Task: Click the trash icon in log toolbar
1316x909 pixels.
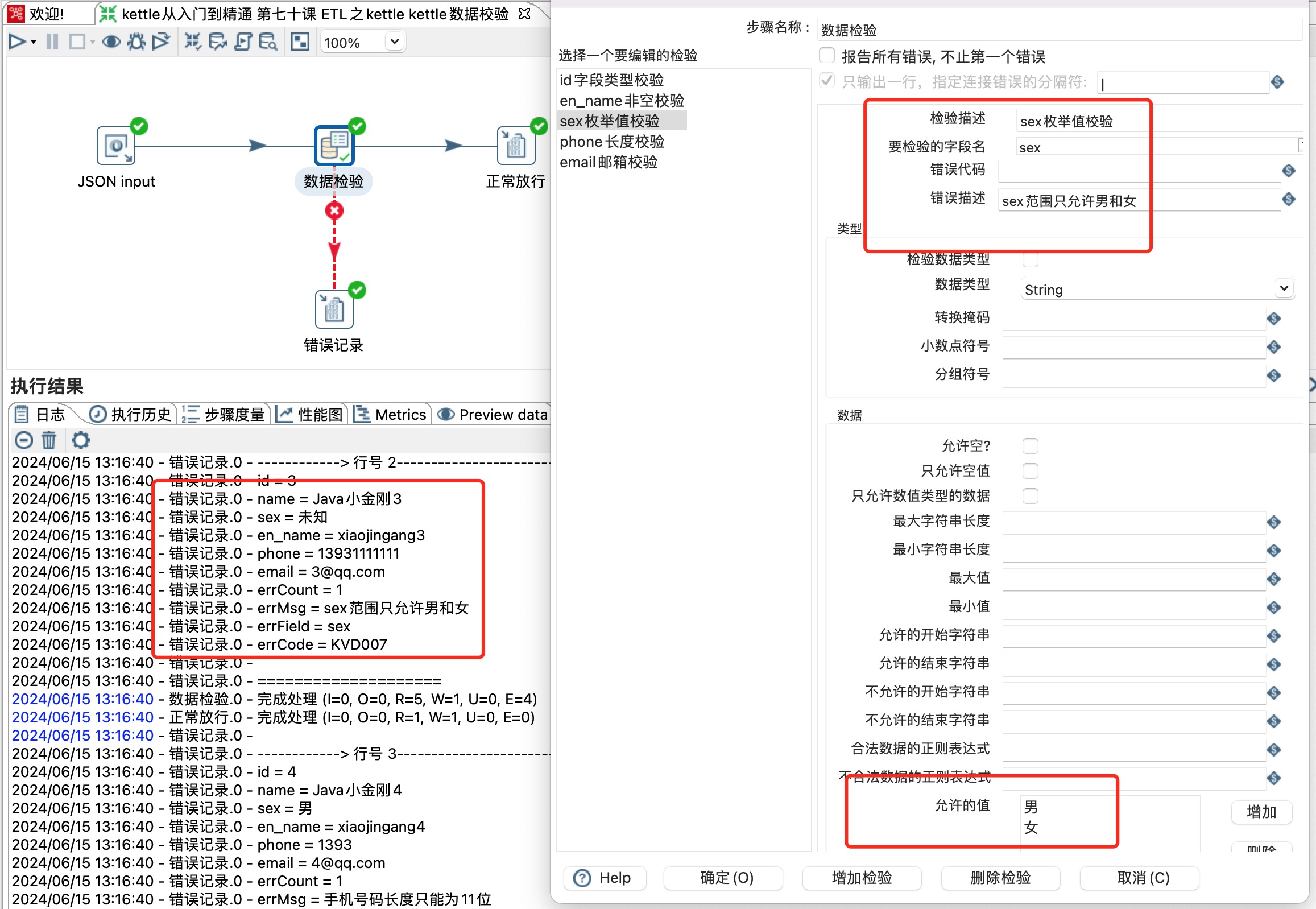Action: tap(49, 440)
